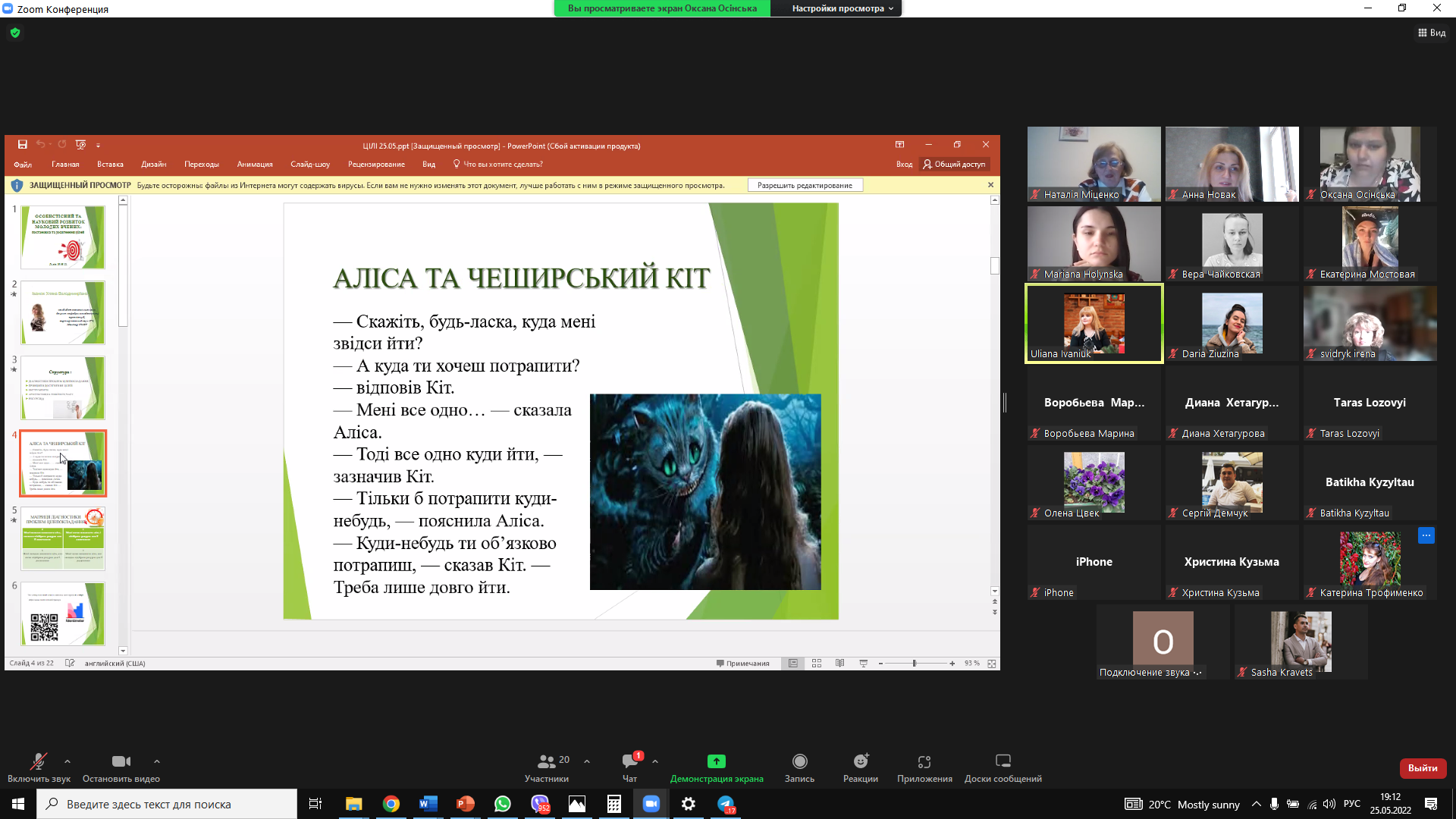Unmute microphone with Включить звук
The height and width of the screenshot is (819, 1456).
(x=38, y=761)
